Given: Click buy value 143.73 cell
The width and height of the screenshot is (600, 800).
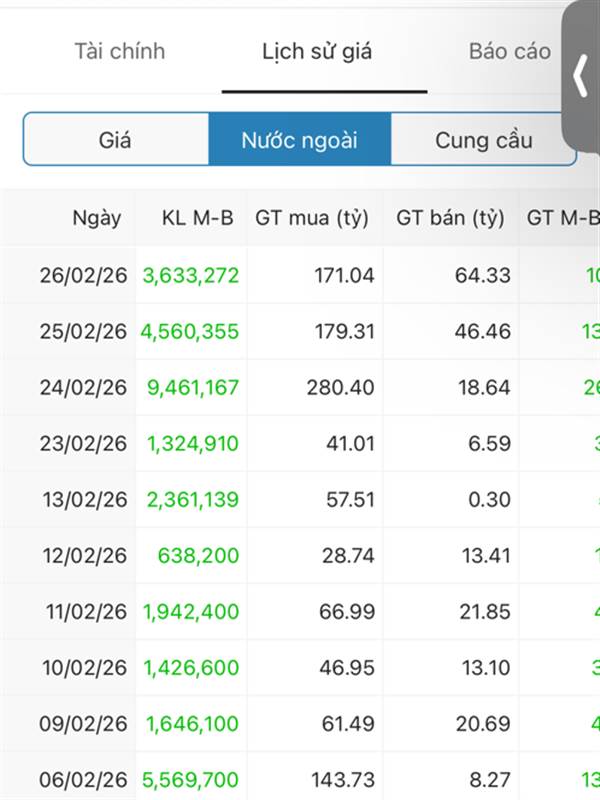Looking at the screenshot, I should (341, 779).
